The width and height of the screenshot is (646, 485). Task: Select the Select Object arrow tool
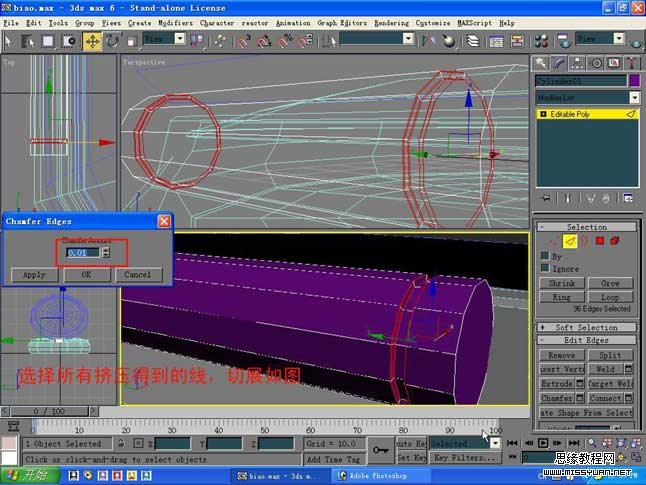[8, 41]
